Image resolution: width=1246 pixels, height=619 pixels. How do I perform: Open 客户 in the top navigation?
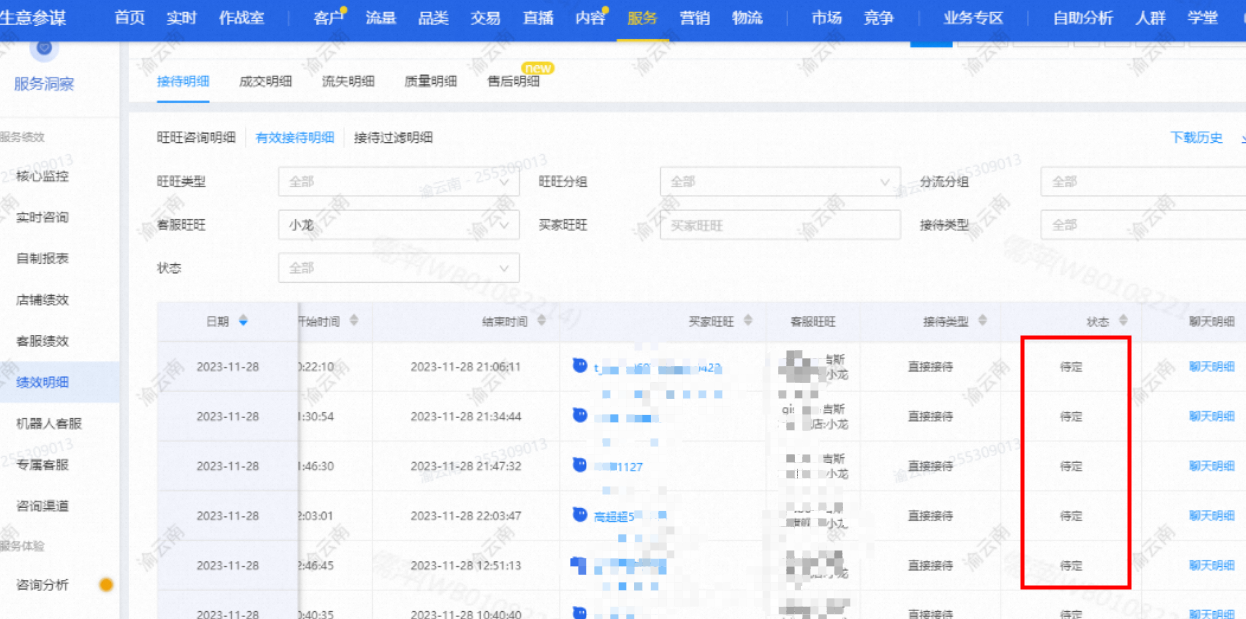[329, 18]
